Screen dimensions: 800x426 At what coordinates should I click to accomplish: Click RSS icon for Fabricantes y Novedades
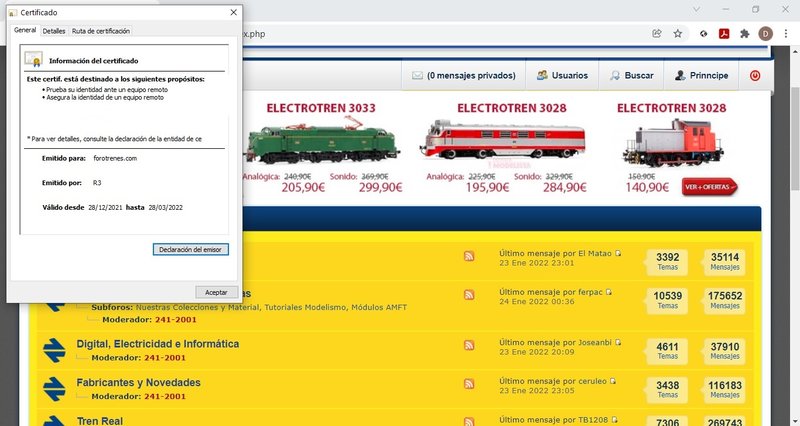click(469, 384)
